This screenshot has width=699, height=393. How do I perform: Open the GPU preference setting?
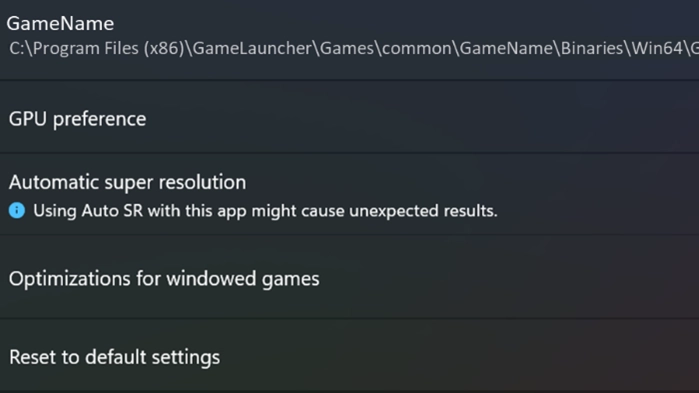(350, 118)
